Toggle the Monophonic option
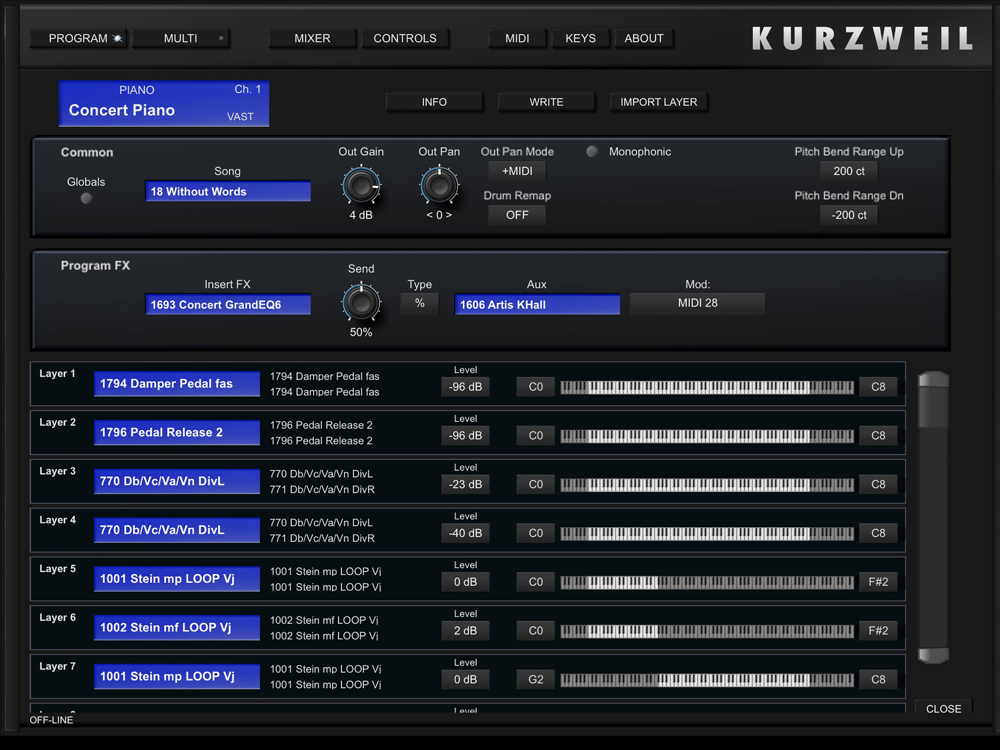Viewport: 1000px width, 750px height. 592,152
